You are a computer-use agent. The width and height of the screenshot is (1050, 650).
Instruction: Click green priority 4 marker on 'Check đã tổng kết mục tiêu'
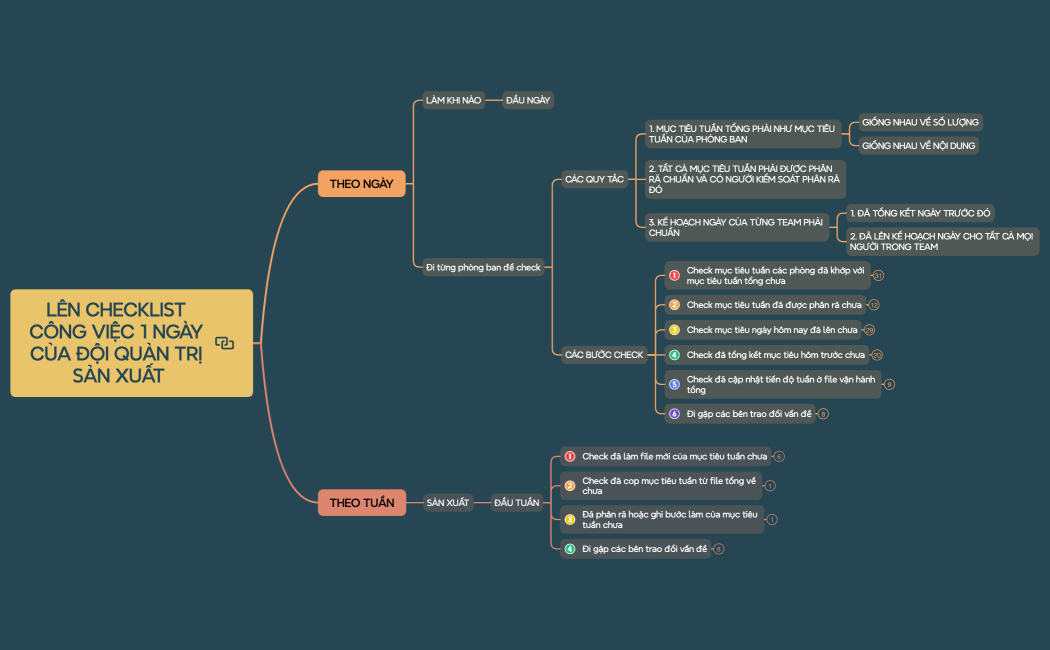coord(674,355)
